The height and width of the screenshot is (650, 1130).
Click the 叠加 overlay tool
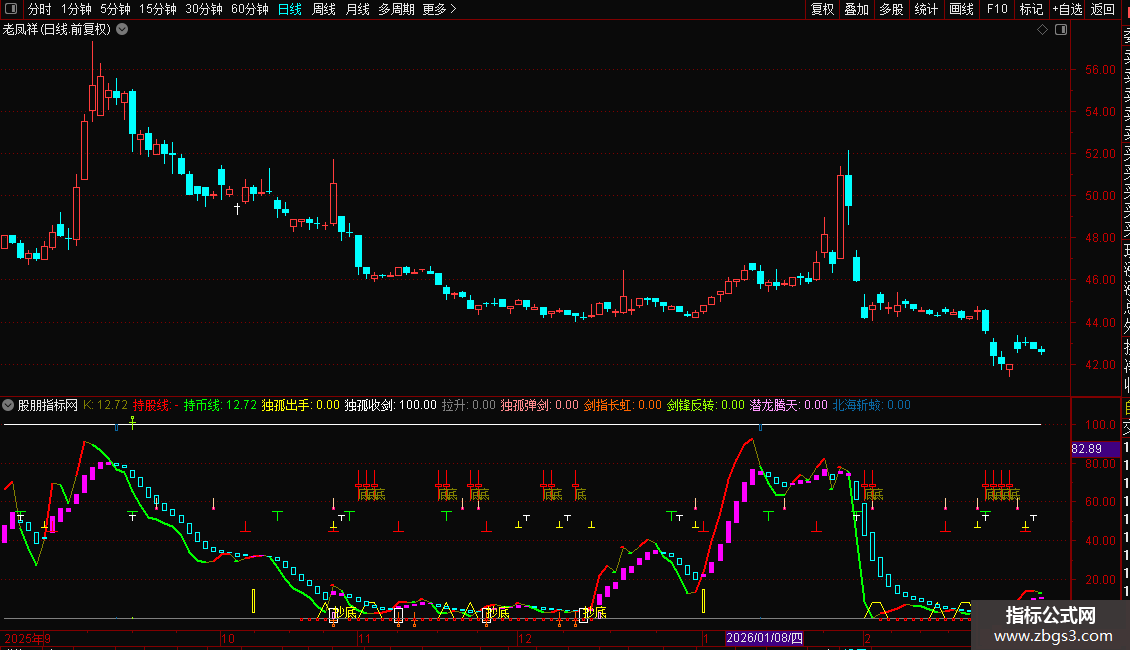[856, 9]
